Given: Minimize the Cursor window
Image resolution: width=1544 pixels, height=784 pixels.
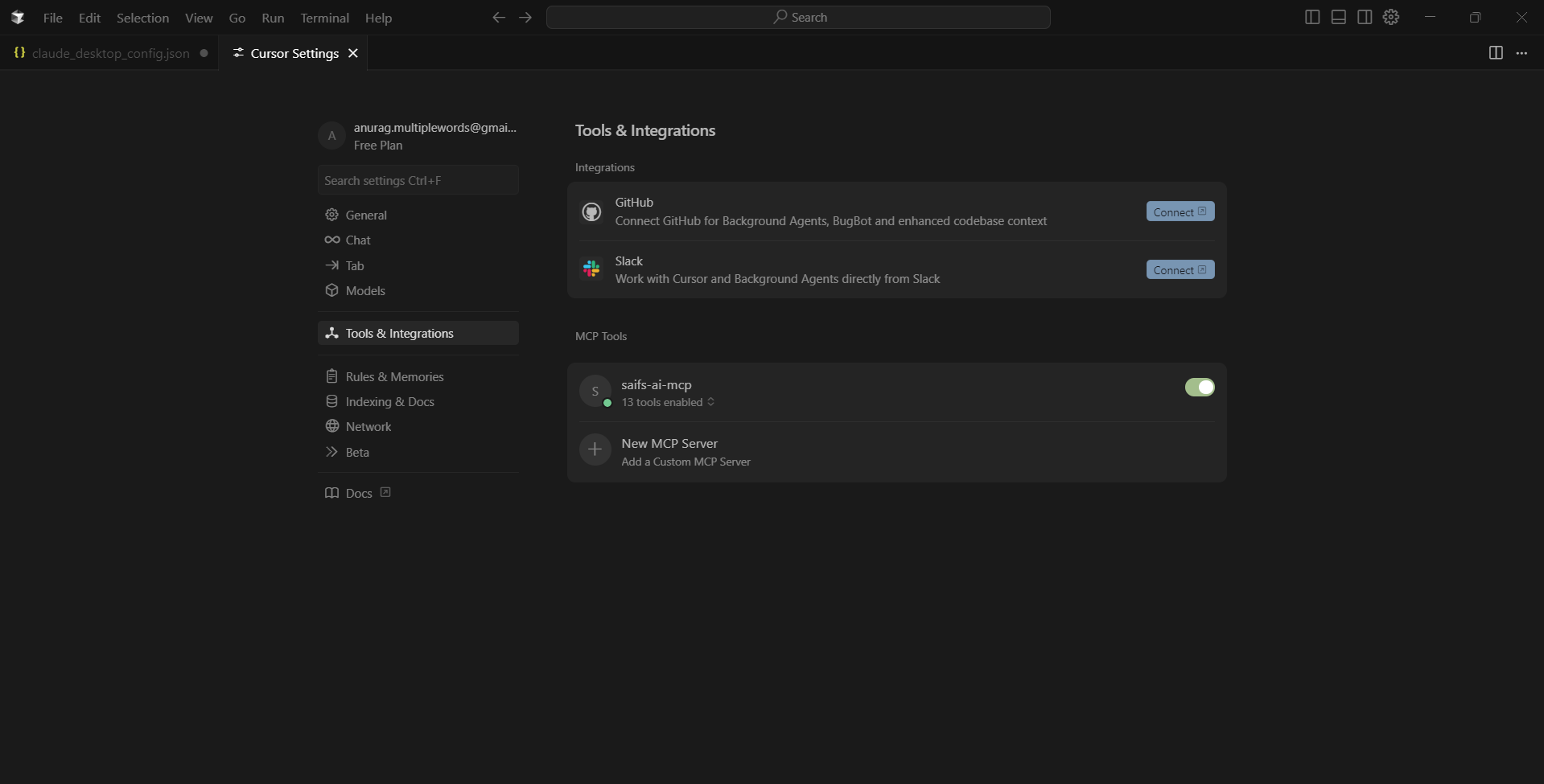Looking at the screenshot, I should 1430,17.
